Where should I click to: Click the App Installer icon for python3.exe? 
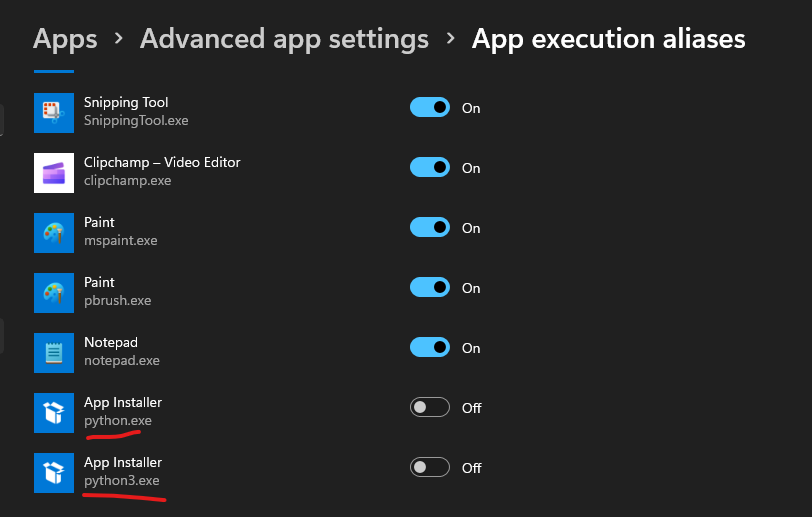(x=54, y=473)
